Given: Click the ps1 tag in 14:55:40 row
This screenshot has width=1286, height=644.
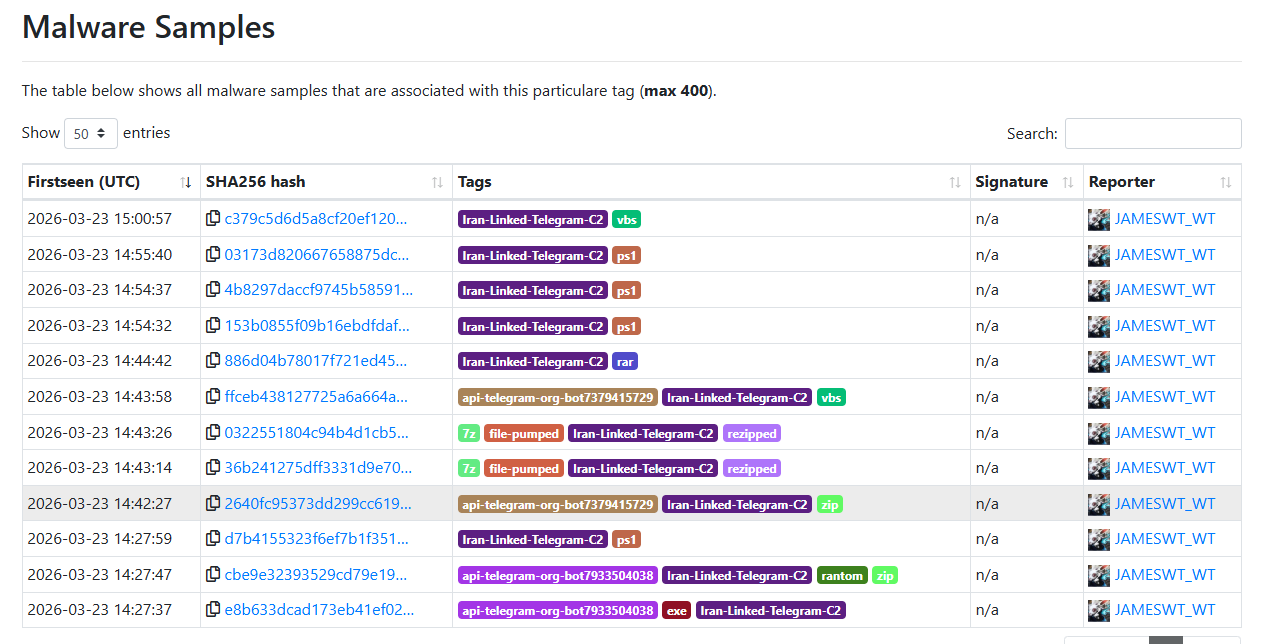Looking at the screenshot, I should [x=626, y=255].
